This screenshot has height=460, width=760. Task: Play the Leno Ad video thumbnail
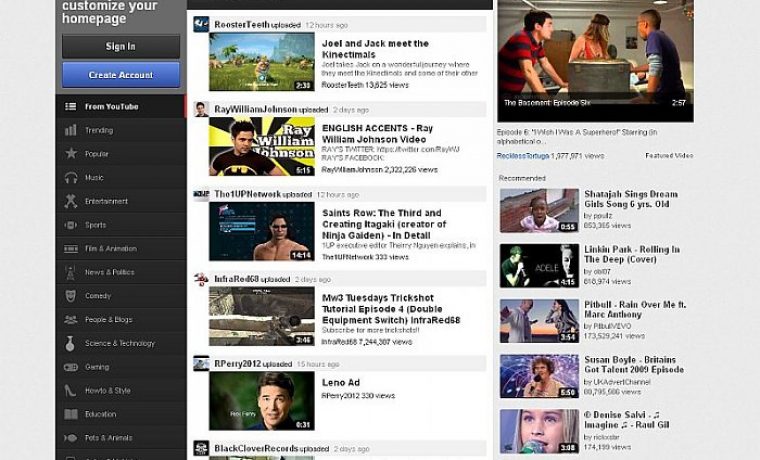[262, 401]
